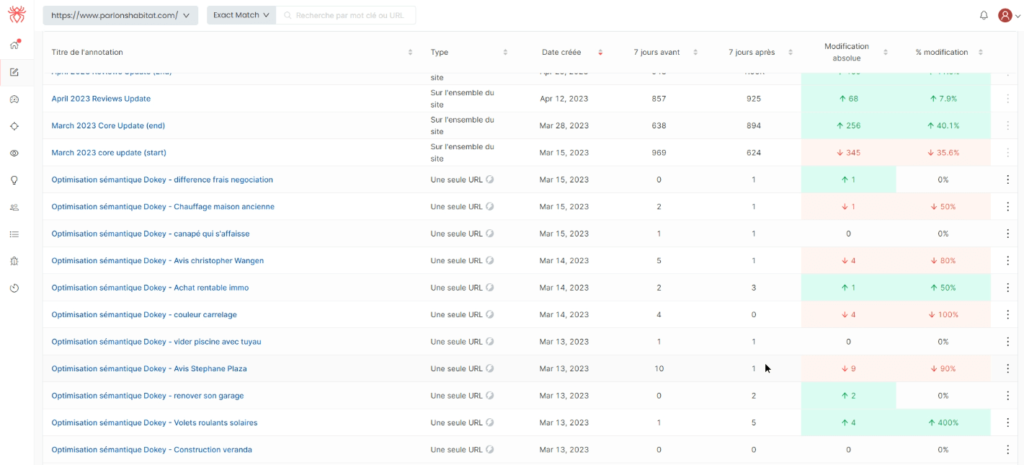
Task: Open the notifications bell
Action: tap(984, 16)
